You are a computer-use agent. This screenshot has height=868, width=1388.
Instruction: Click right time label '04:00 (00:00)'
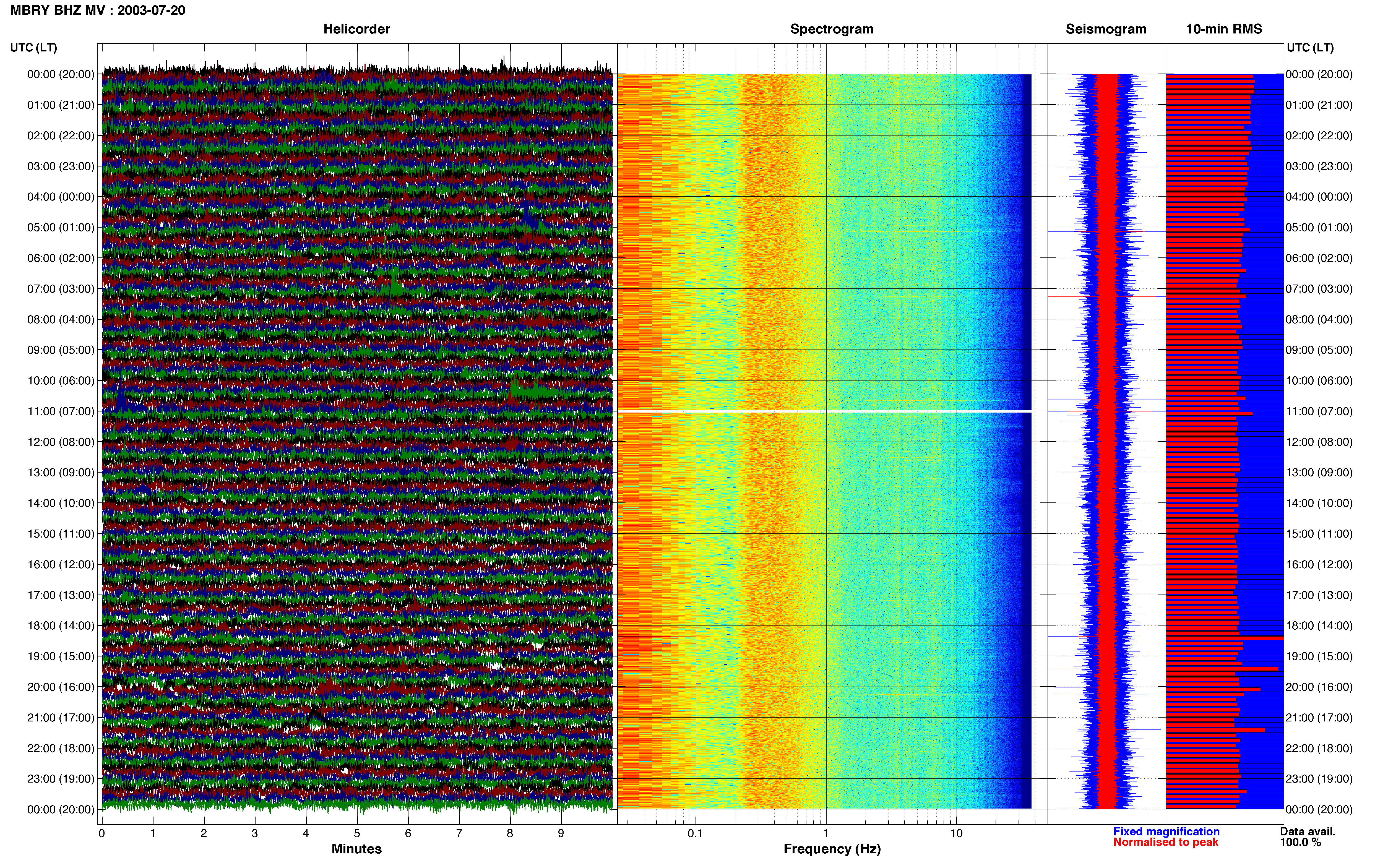pyautogui.click(x=1319, y=197)
